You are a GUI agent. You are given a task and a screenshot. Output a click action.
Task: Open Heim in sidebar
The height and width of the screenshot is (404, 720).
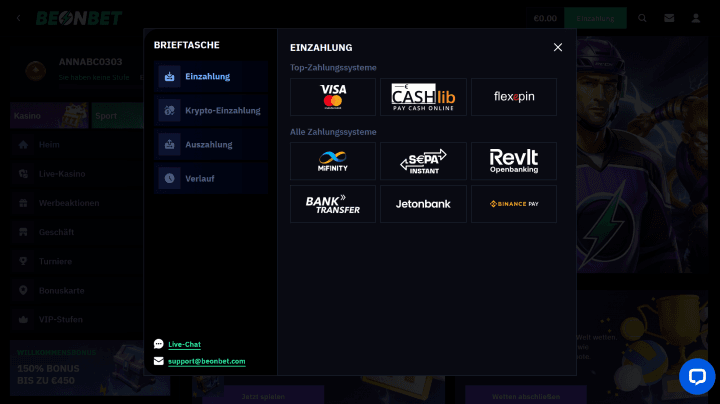tap(77, 145)
